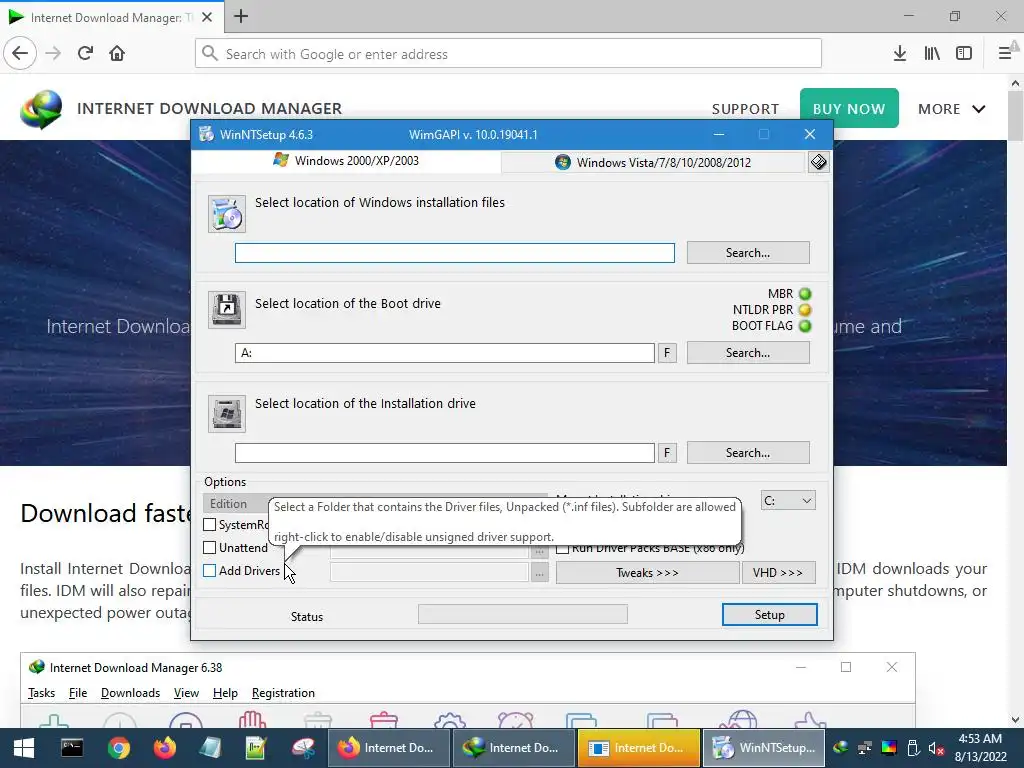Image resolution: width=1024 pixels, height=768 pixels.
Task: Expand the MORE menu on the IDM website
Action: pos(952,109)
